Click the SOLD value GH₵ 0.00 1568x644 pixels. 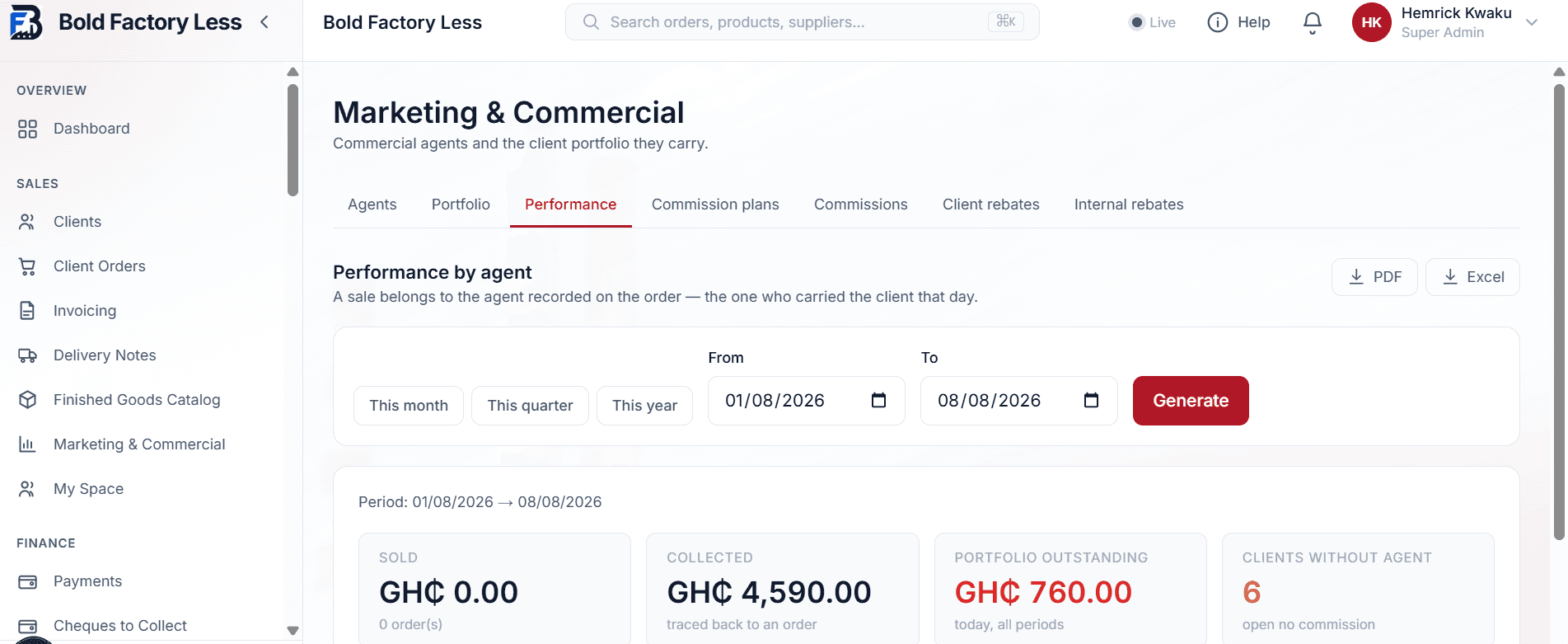[x=449, y=592]
